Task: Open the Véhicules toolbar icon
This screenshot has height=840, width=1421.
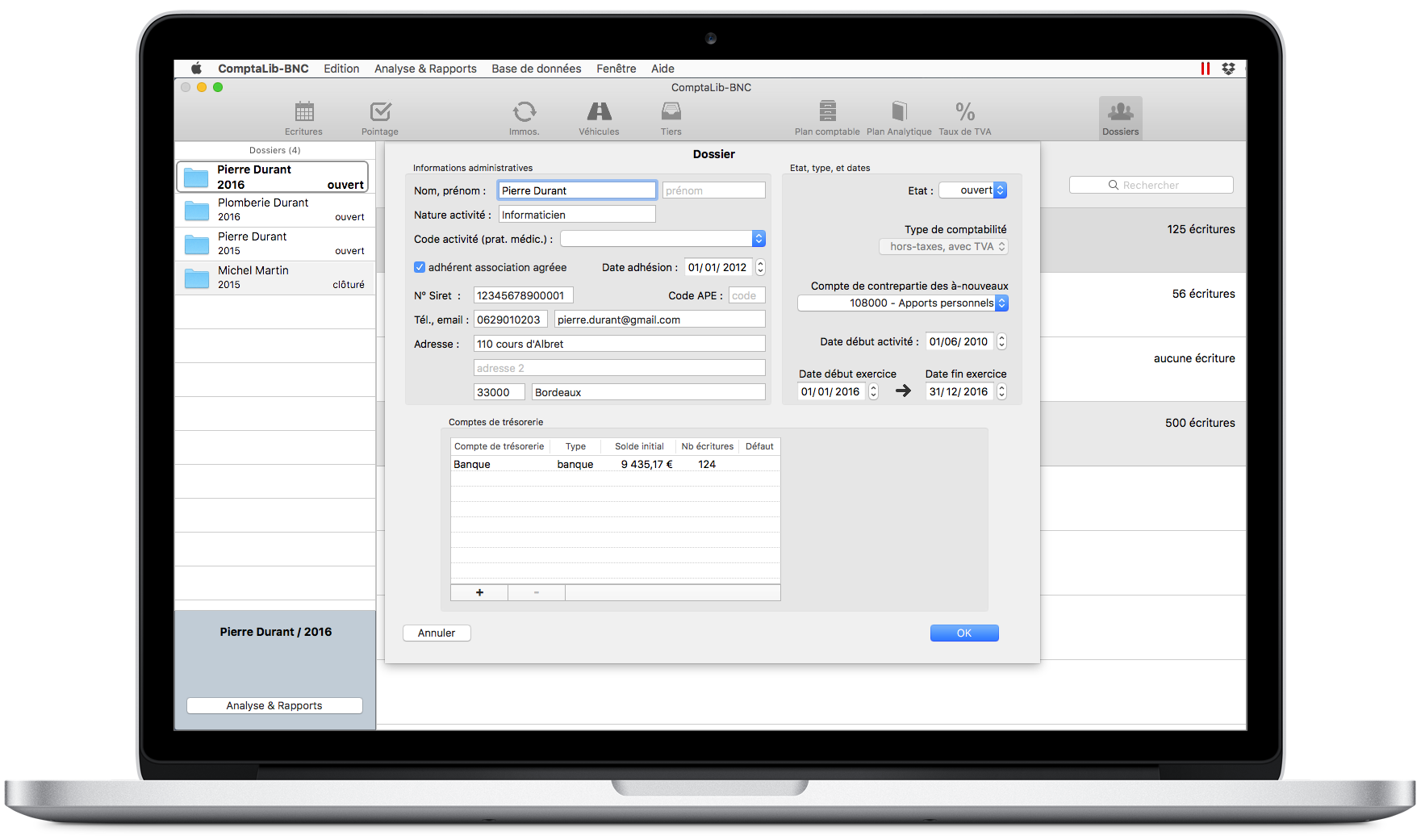Action: point(599,118)
